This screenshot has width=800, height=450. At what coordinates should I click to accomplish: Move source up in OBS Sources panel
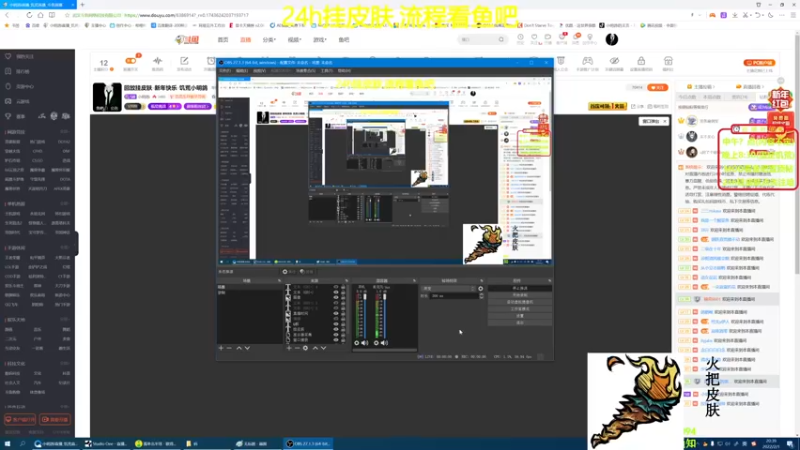pos(315,348)
